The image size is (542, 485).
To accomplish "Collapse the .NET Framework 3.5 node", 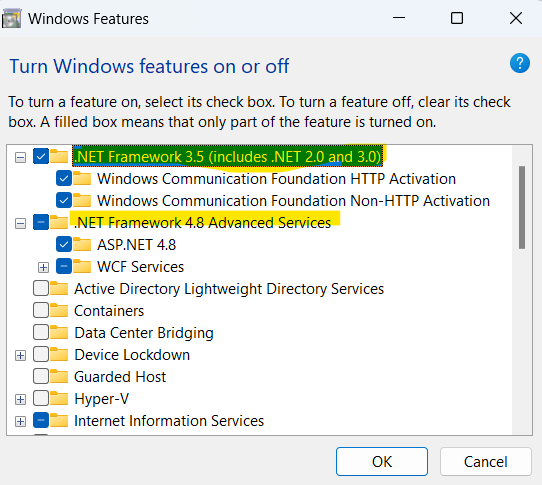I will click(x=20, y=158).
